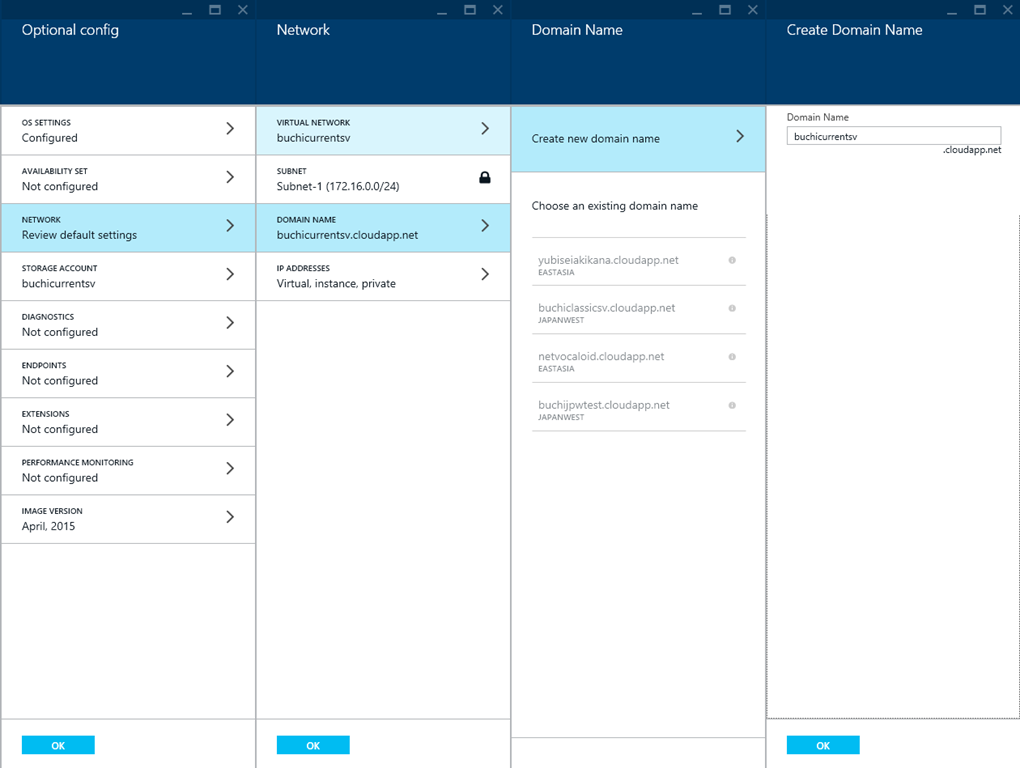Expand the Storage Account row chevron

click(x=230, y=274)
